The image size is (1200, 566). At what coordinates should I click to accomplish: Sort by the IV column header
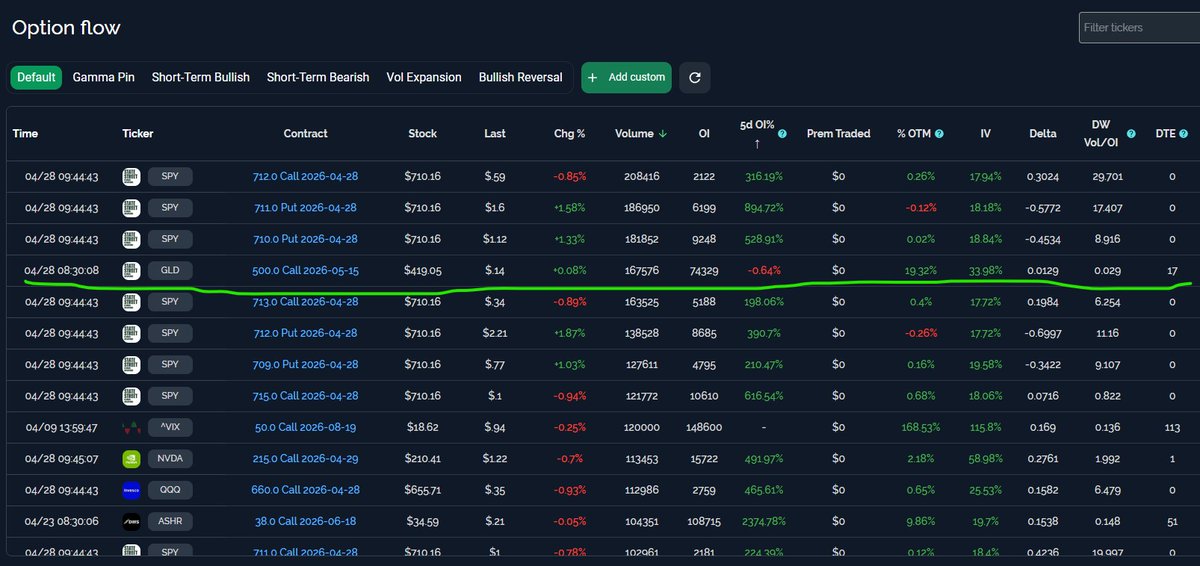[985, 133]
